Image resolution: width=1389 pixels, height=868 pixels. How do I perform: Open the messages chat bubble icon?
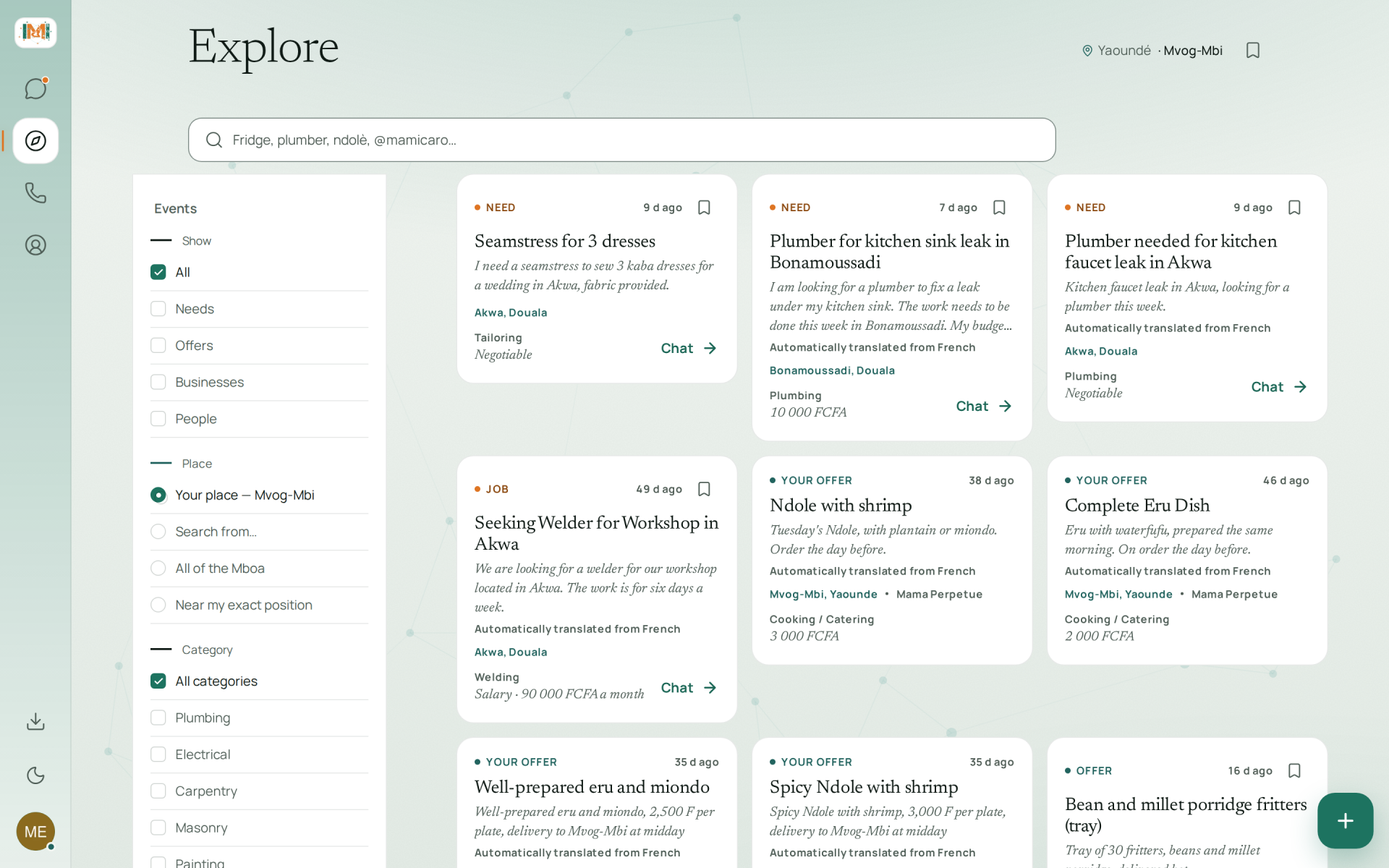(35, 88)
